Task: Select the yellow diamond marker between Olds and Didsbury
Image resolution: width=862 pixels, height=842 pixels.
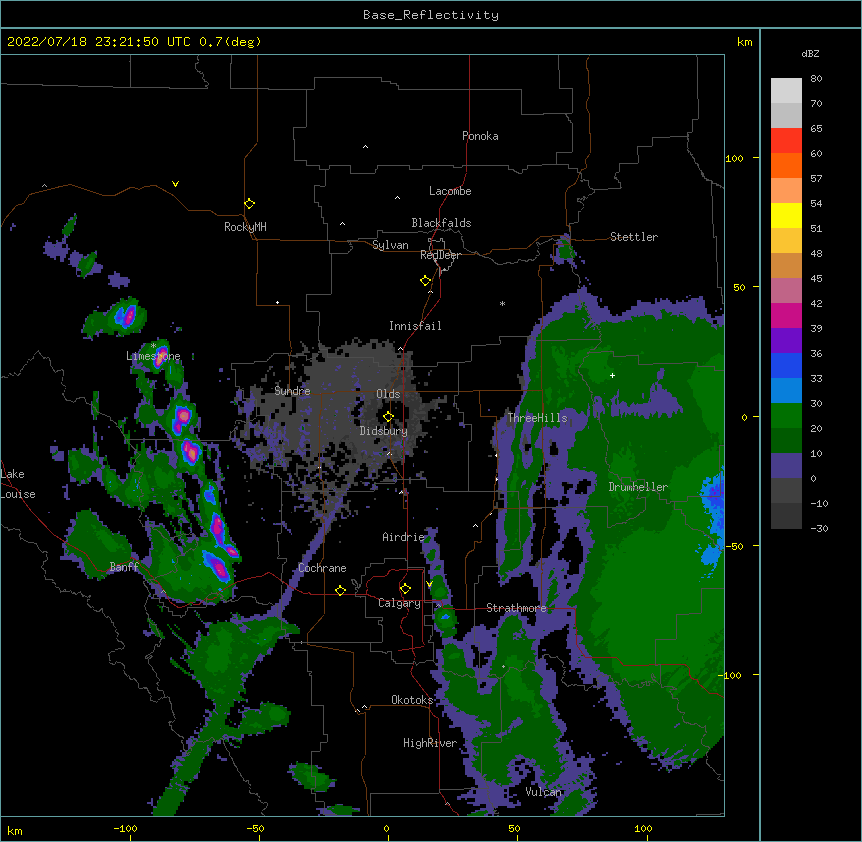Action: coord(388,416)
